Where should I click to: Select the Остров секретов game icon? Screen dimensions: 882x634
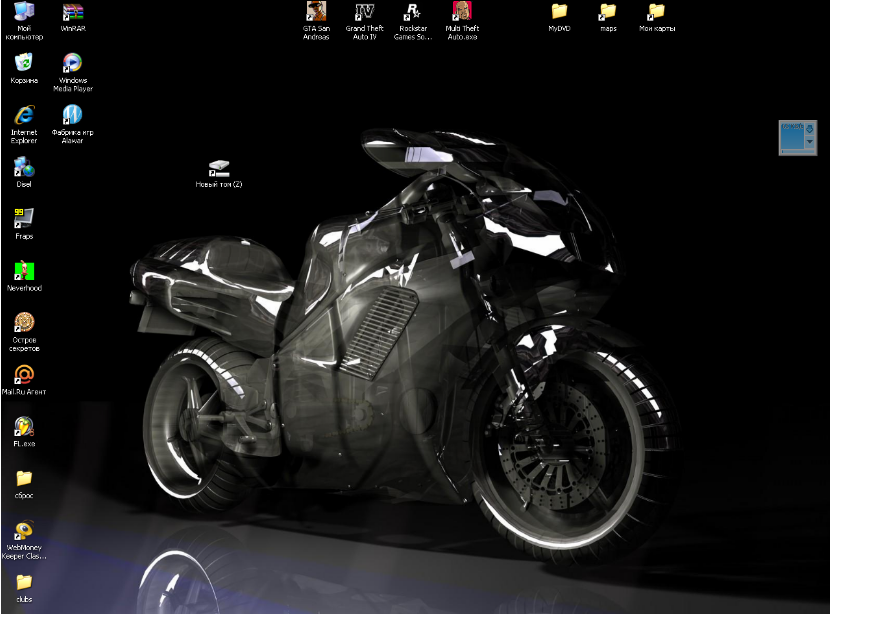(24, 322)
